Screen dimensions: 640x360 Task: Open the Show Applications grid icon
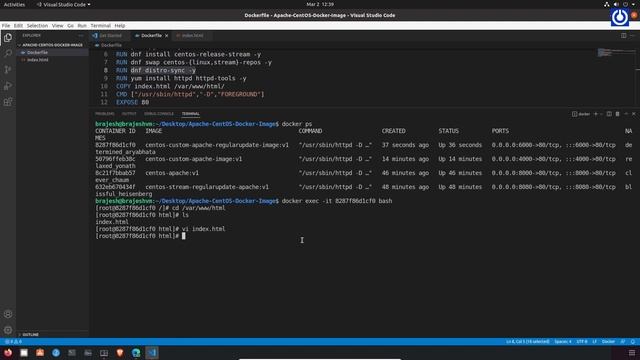(632, 353)
